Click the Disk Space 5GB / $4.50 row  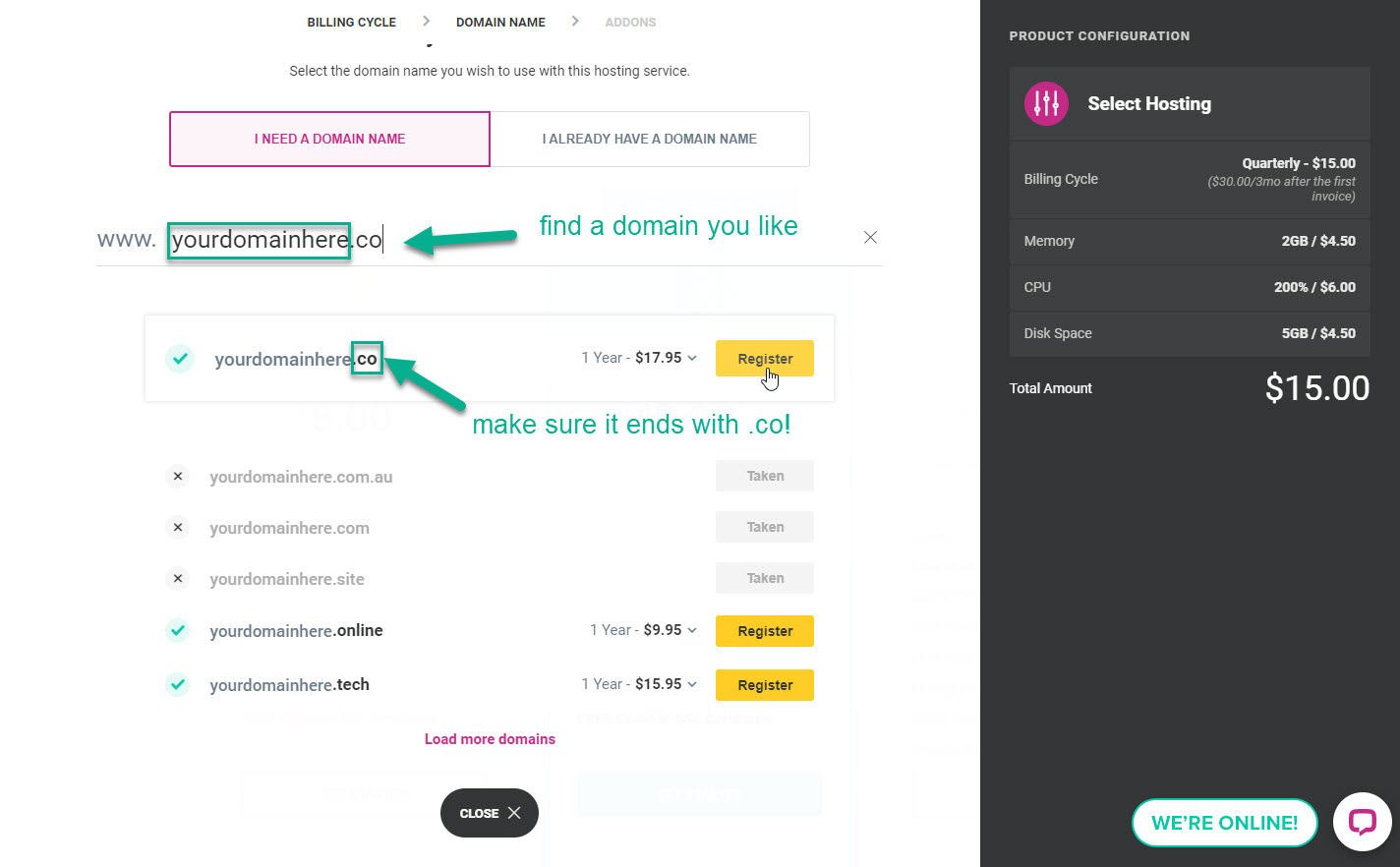pyautogui.click(x=1190, y=333)
